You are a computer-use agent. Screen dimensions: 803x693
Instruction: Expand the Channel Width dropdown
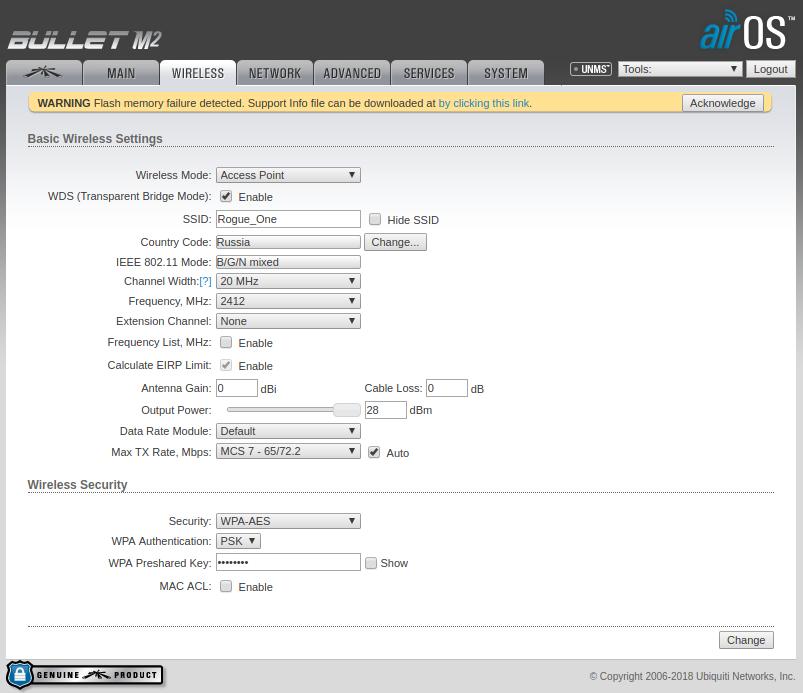click(288, 281)
